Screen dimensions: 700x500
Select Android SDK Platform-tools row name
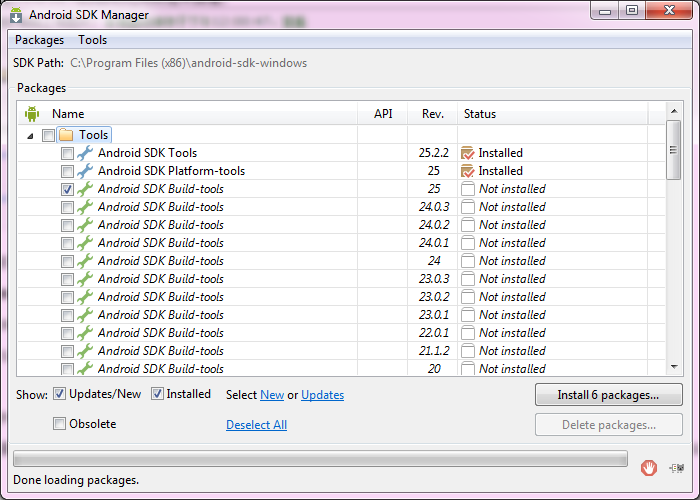pos(171,171)
